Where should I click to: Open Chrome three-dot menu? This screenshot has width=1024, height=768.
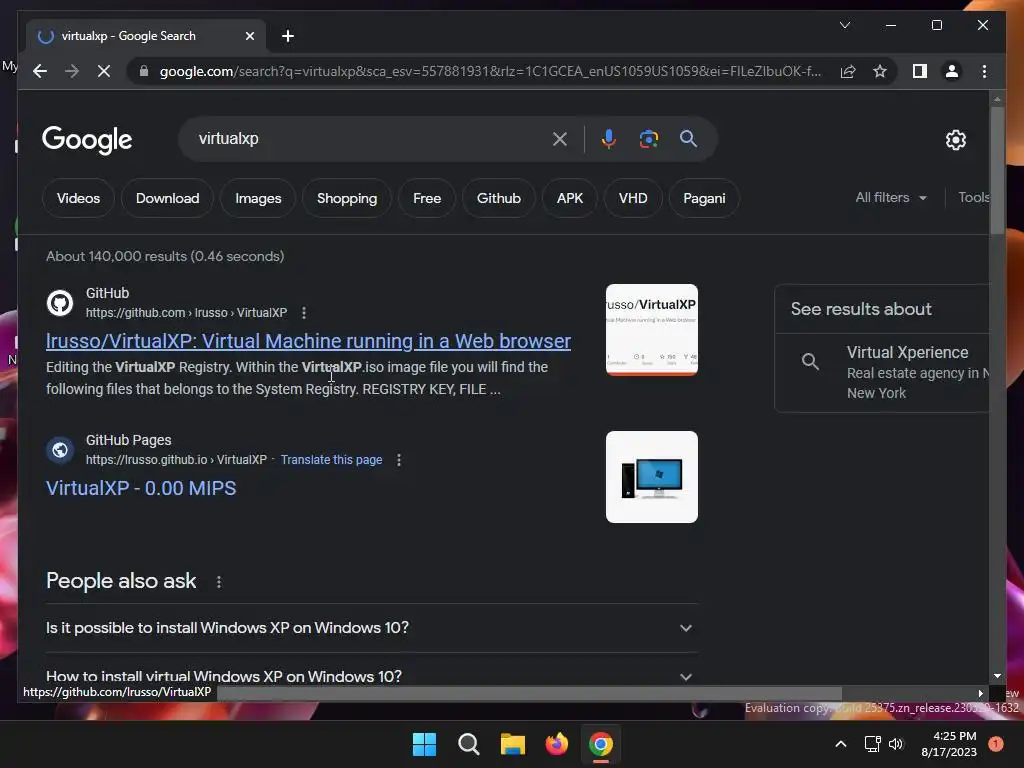click(x=984, y=71)
